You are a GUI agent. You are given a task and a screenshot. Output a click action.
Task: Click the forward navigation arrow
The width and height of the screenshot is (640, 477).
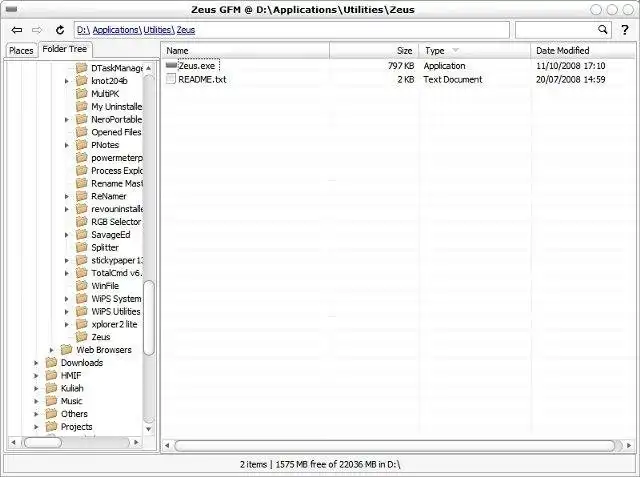37,30
